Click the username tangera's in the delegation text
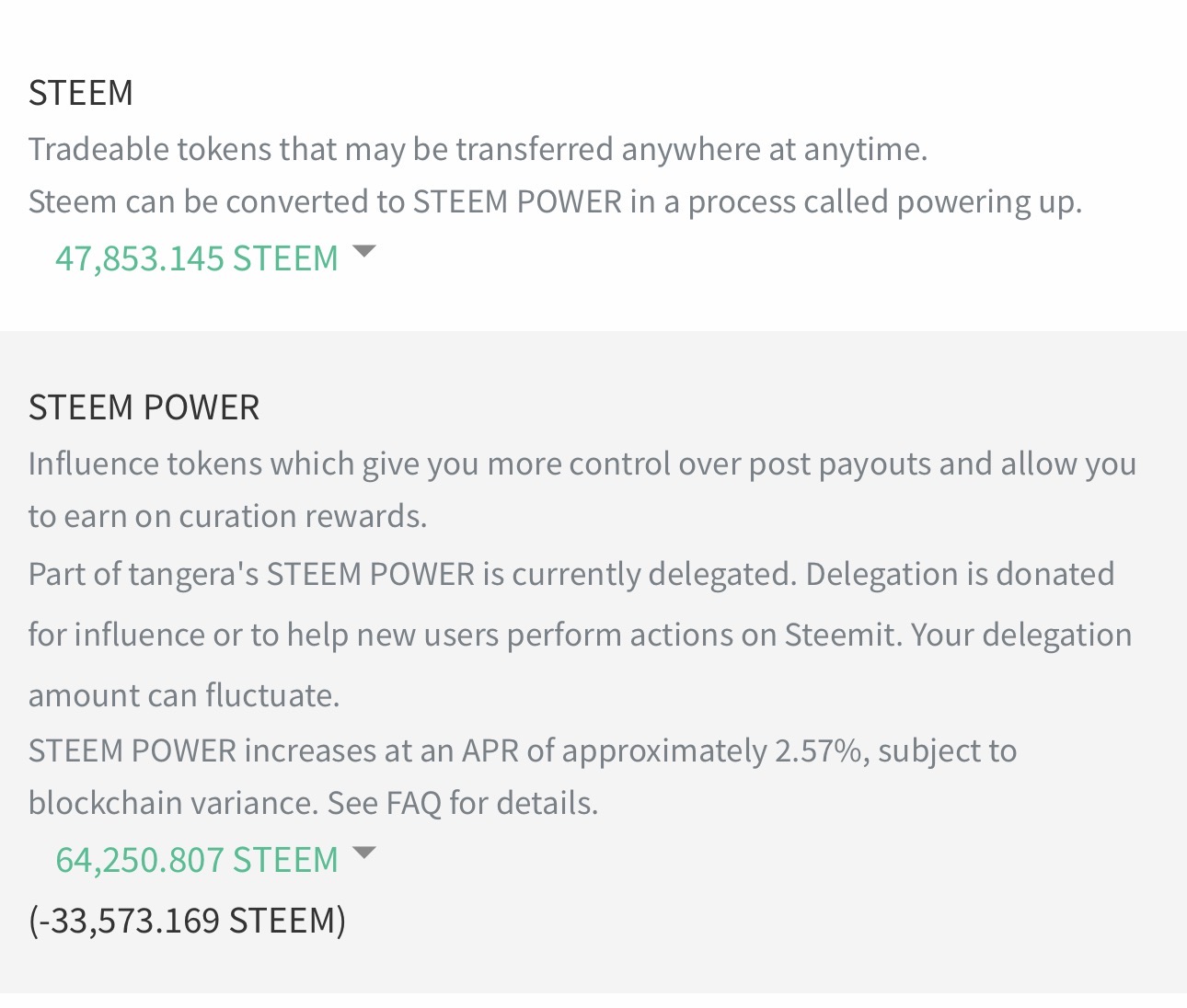Screen dimensions: 1187x1008 (194, 574)
